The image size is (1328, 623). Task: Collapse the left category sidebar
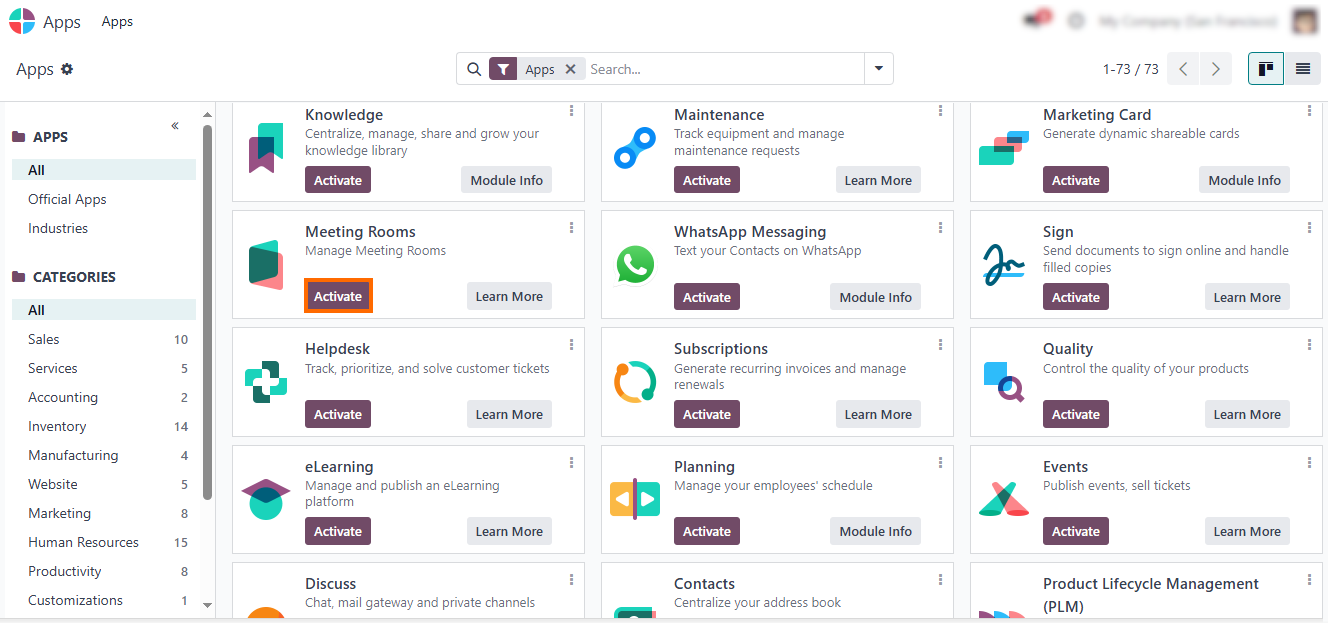[x=175, y=125]
